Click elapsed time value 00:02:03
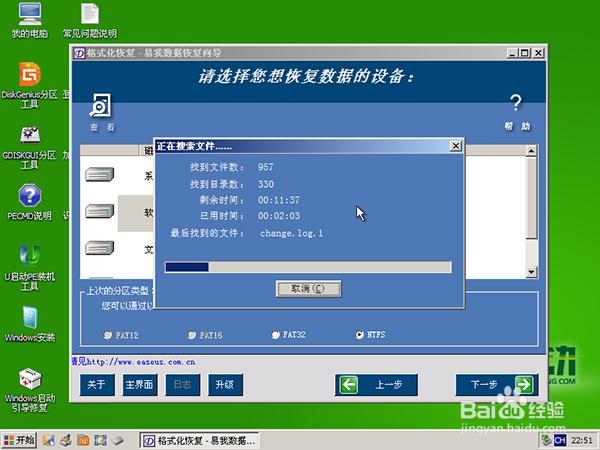Image resolution: width=600 pixels, height=450 pixels. pyautogui.click(x=279, y=216)
